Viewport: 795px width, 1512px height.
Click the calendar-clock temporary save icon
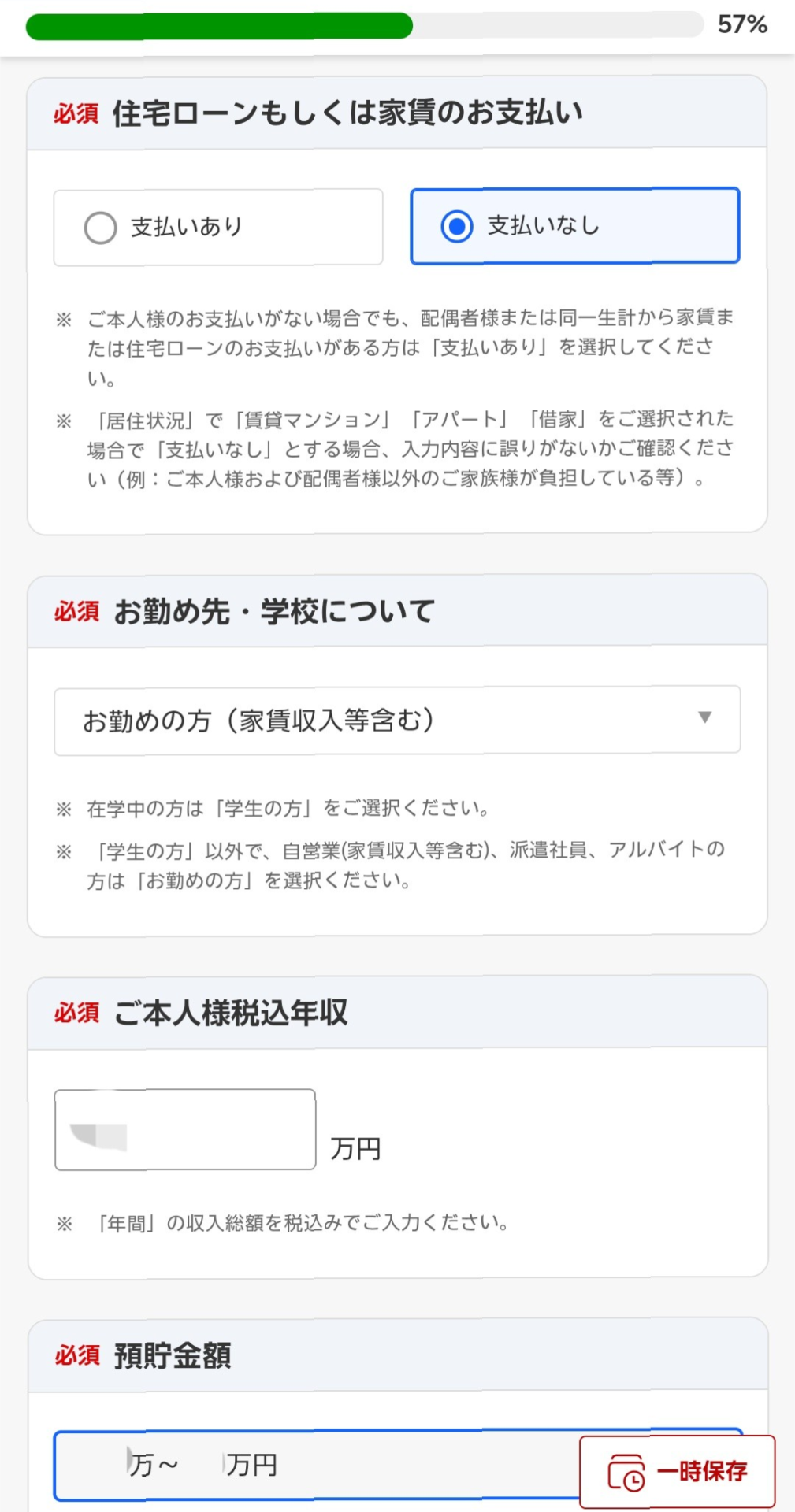[x=626, y=1472]
